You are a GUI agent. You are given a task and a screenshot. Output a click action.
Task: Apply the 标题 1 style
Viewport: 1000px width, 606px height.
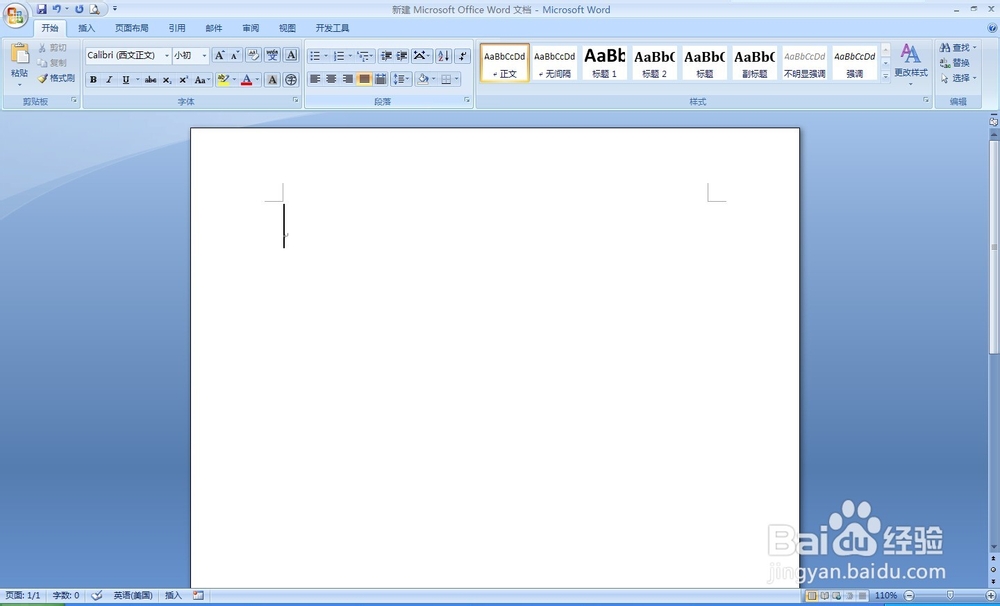[605, 63]
